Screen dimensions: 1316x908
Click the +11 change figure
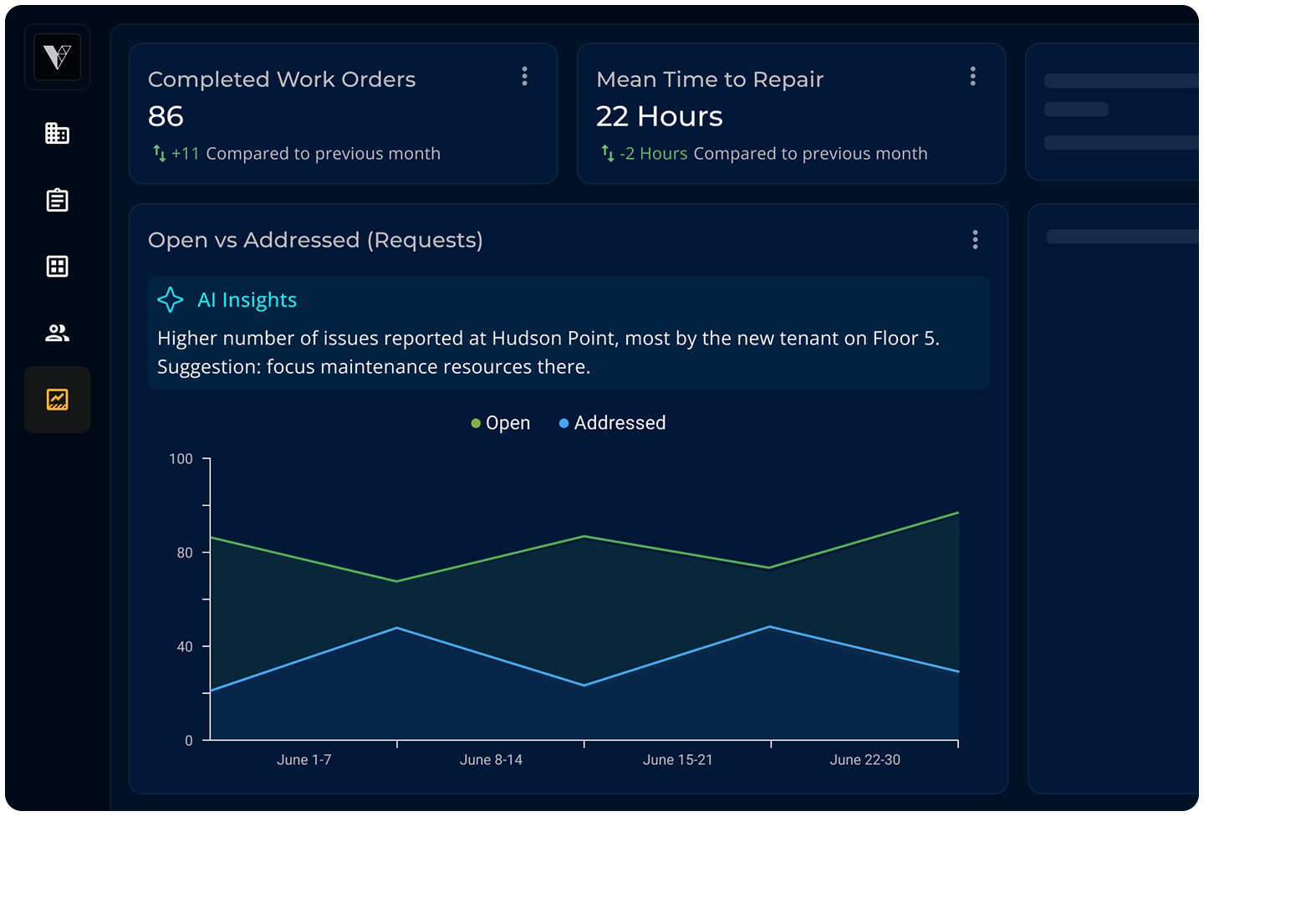click(186, 154)
